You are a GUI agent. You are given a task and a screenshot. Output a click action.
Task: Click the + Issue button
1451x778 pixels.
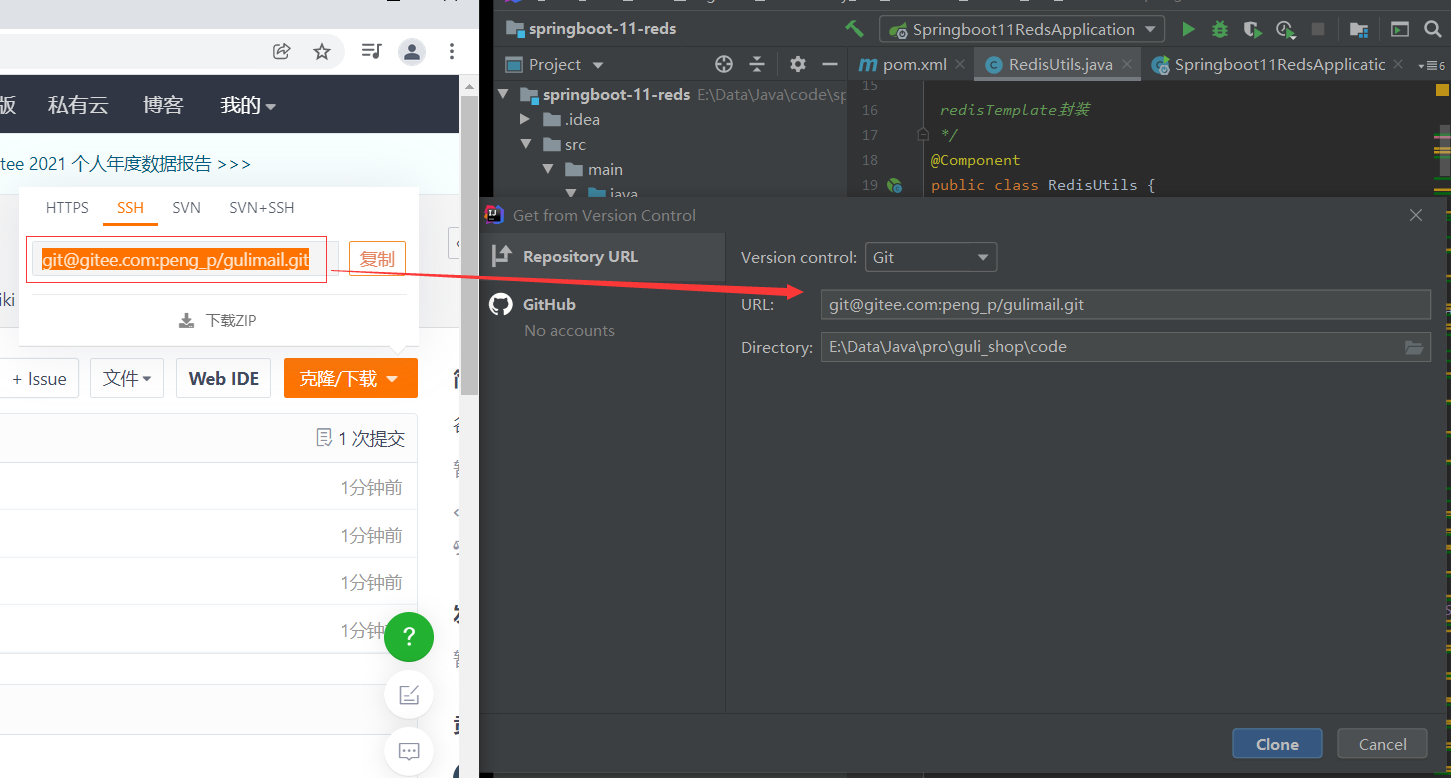point(39,378)
